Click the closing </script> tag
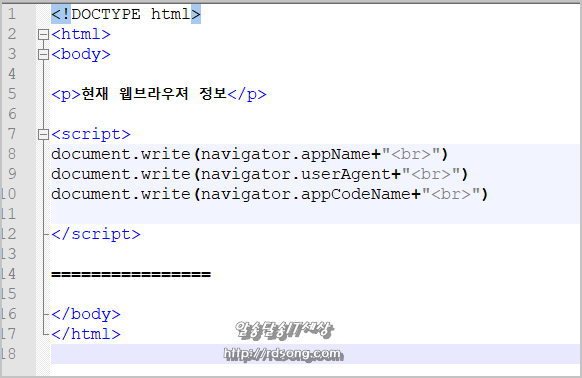 coord(96,234)
